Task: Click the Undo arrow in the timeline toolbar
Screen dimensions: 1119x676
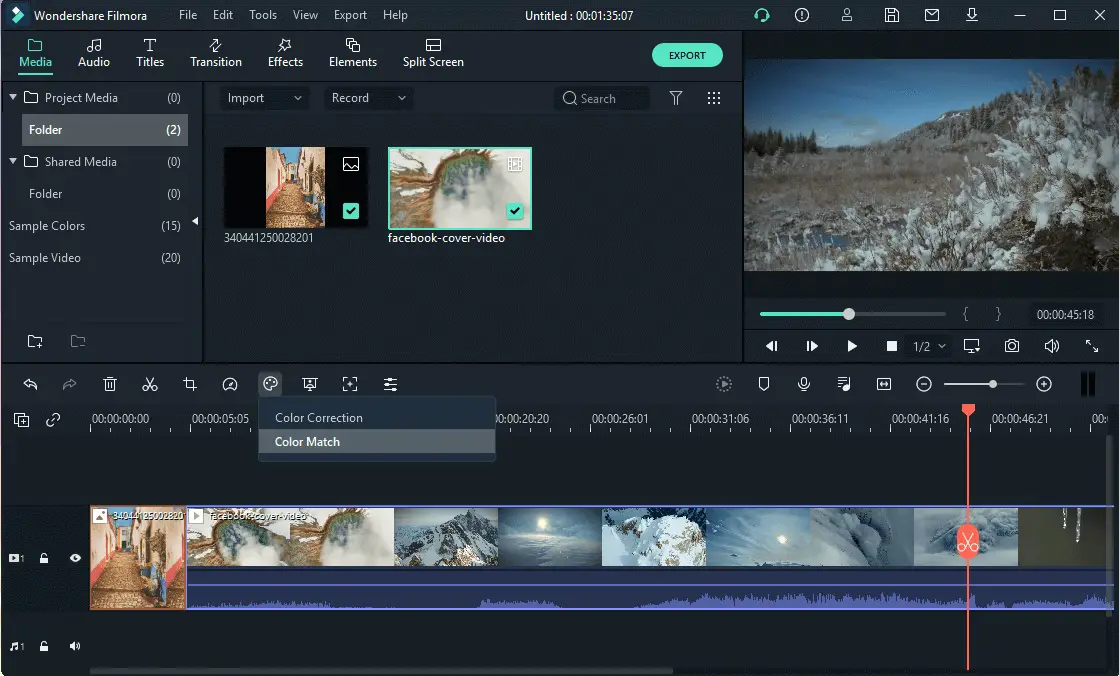Action: point(30,384)
